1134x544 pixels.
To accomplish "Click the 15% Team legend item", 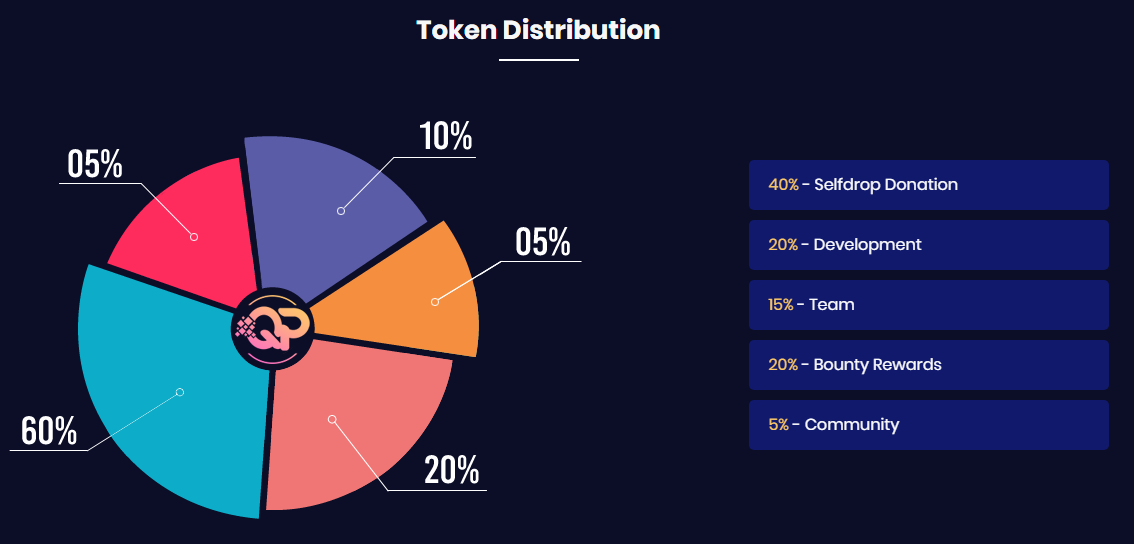I will tap(929, 305).
